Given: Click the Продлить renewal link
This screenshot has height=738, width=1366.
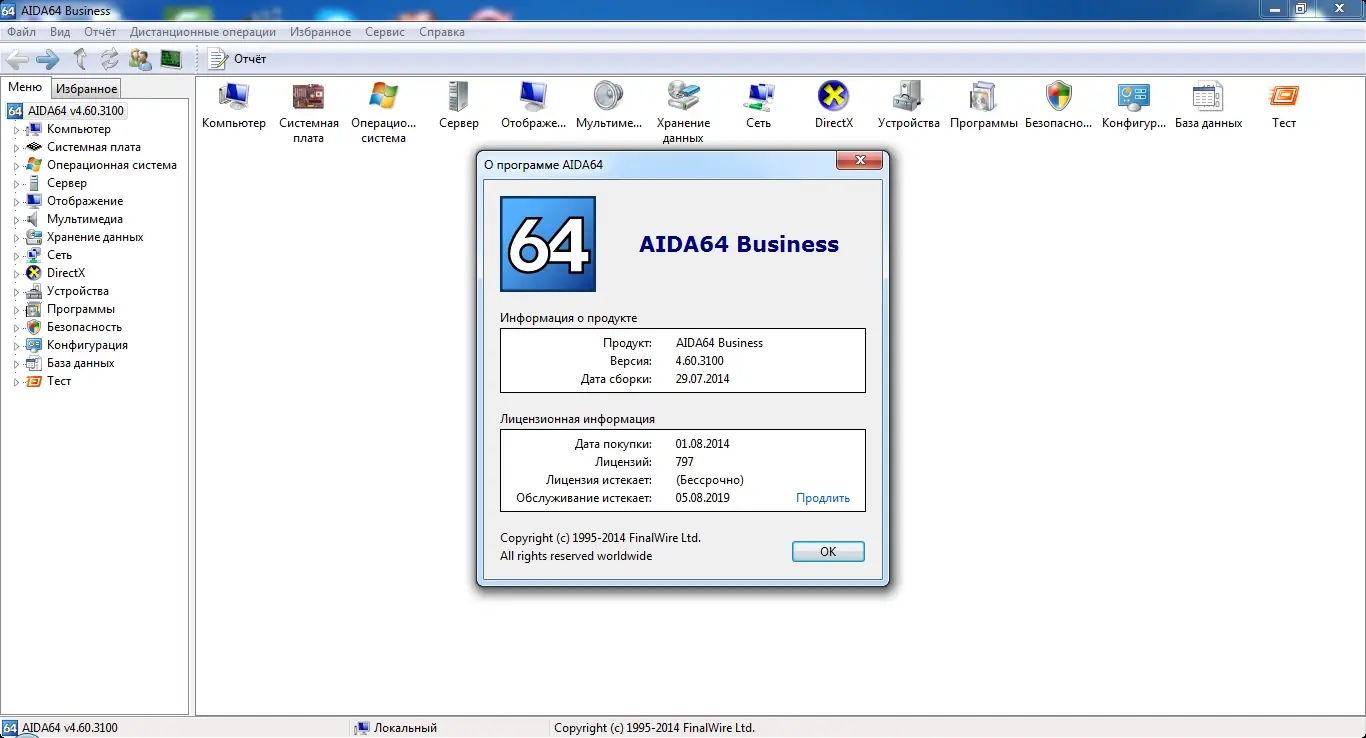Looking at the screenshot, I should [823, 498].
